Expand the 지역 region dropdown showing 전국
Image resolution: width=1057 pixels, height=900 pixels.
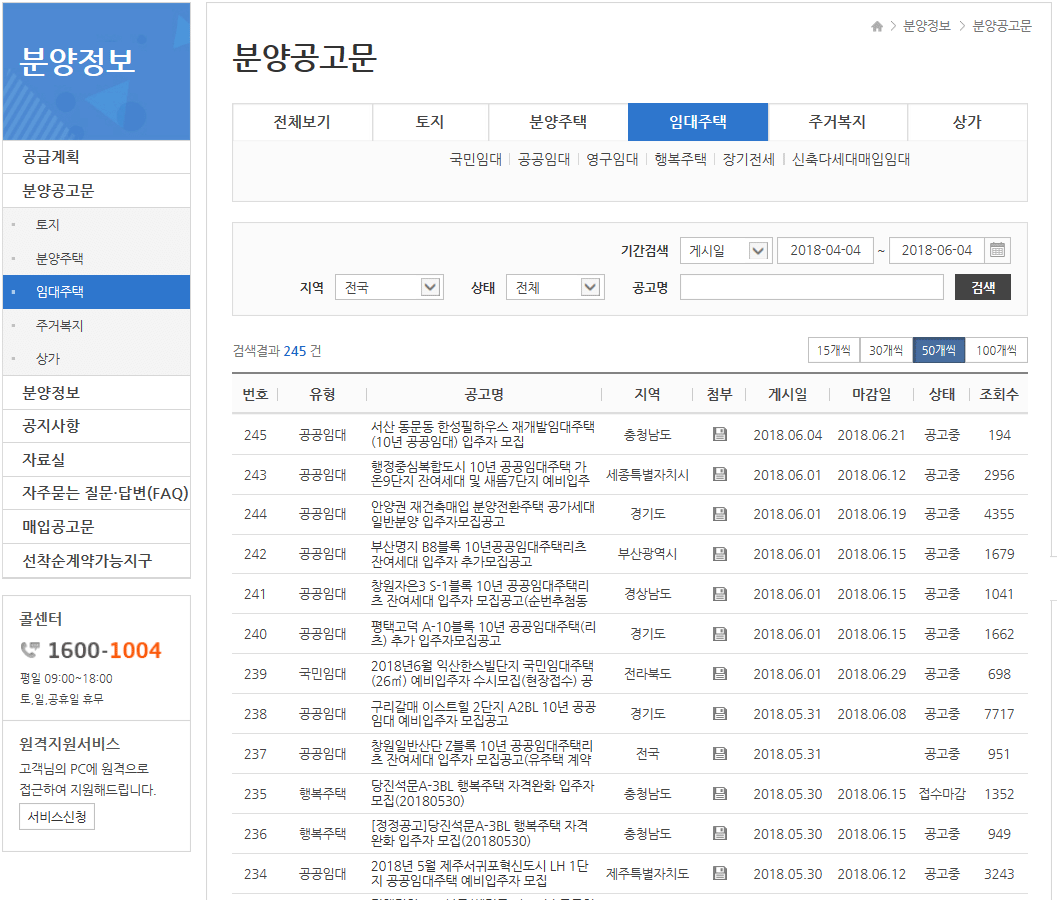click(389, 288)
